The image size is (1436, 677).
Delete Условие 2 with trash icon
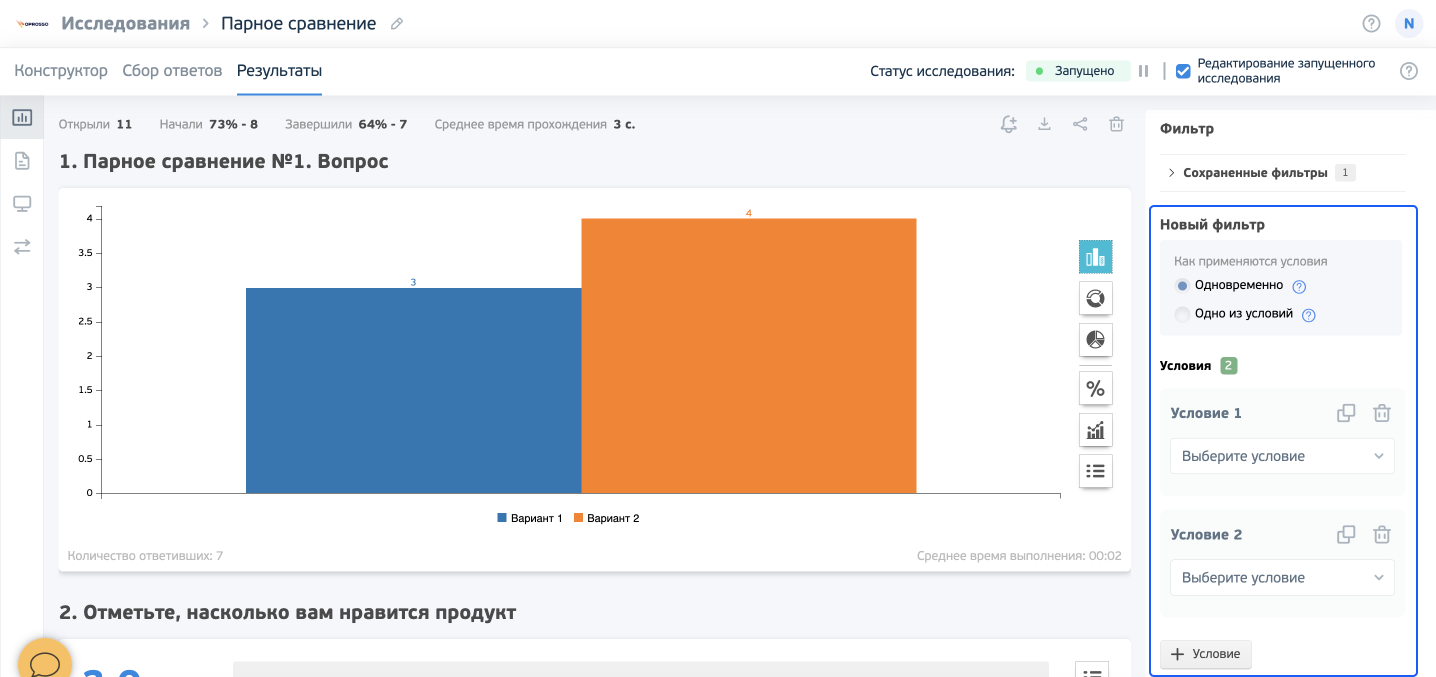click(1381, 535)
